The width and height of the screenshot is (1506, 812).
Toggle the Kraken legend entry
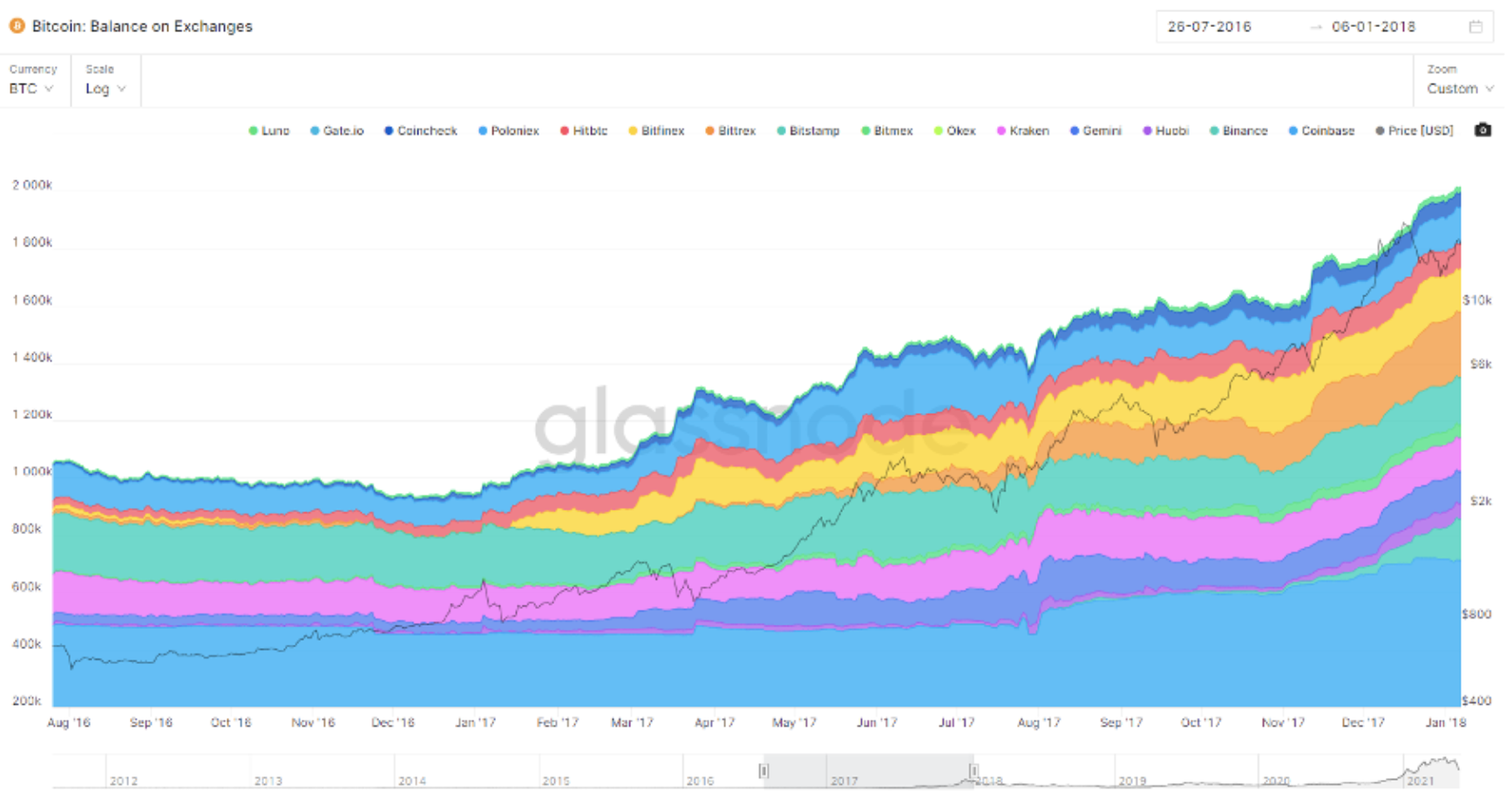(x=1023, y=131)
